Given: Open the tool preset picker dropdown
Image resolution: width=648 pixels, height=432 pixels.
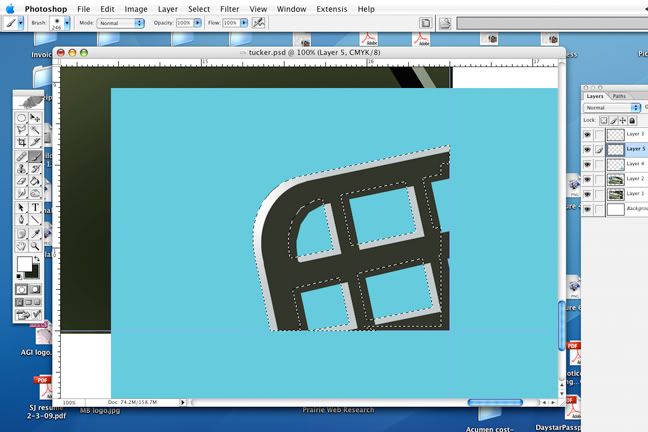Looking at the screenshot, I should pos(21,23).
